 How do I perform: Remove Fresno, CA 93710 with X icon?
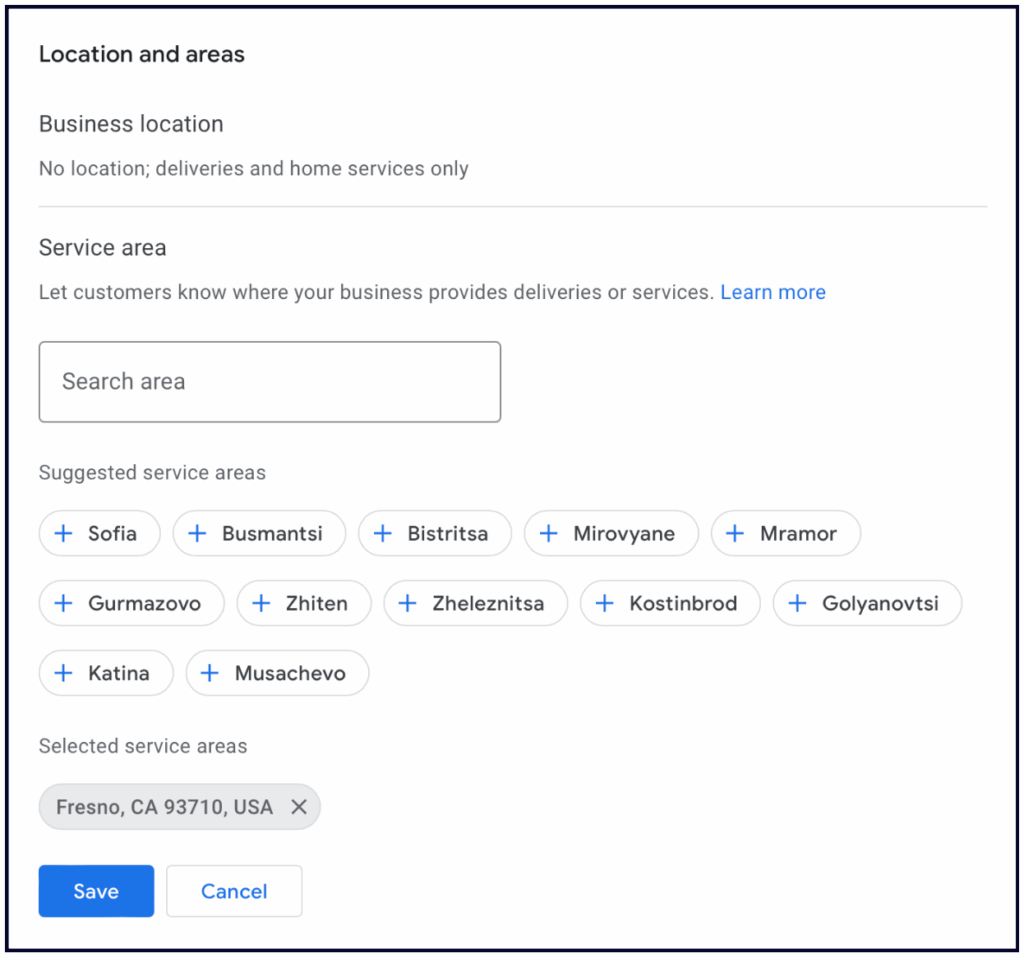pos(298,807)
